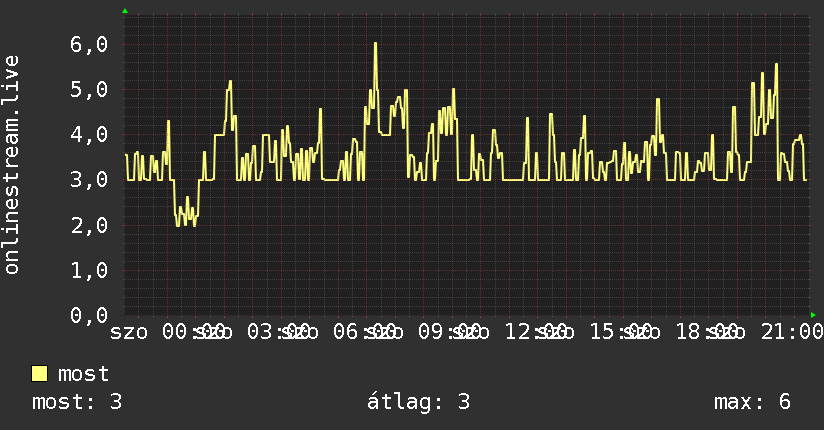Click the 'max: 6' maximum value
824x430 pixels.
tap(752, 402)
